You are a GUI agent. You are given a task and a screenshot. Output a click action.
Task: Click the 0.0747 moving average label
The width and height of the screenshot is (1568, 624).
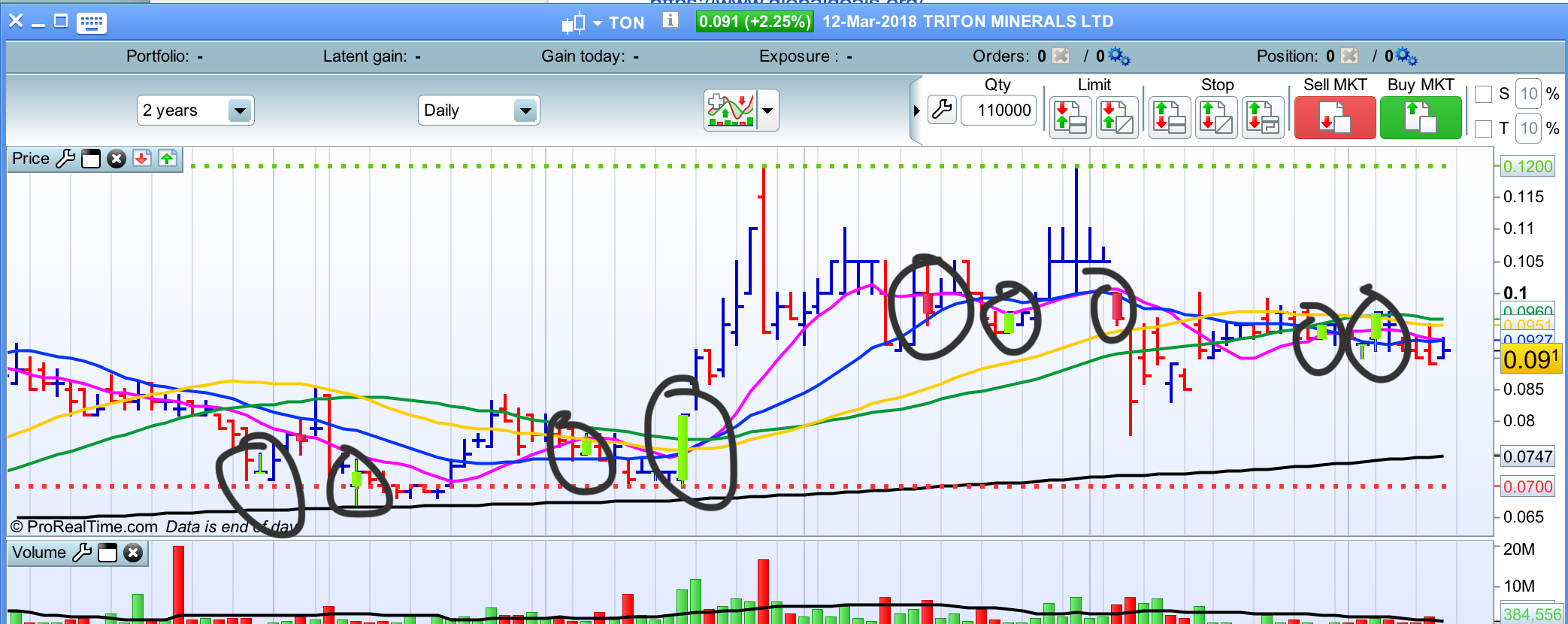tap(1527, 456)
